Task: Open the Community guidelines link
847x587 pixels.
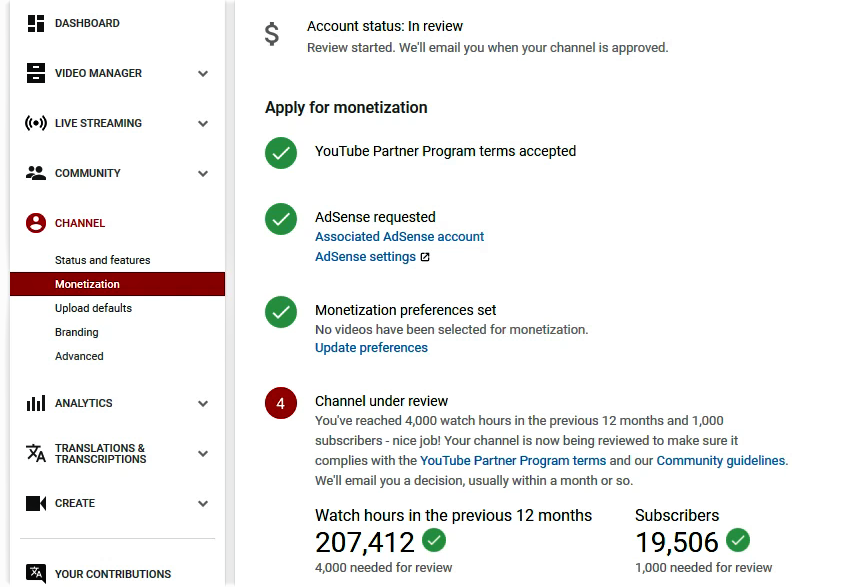Action: [721, 461]
